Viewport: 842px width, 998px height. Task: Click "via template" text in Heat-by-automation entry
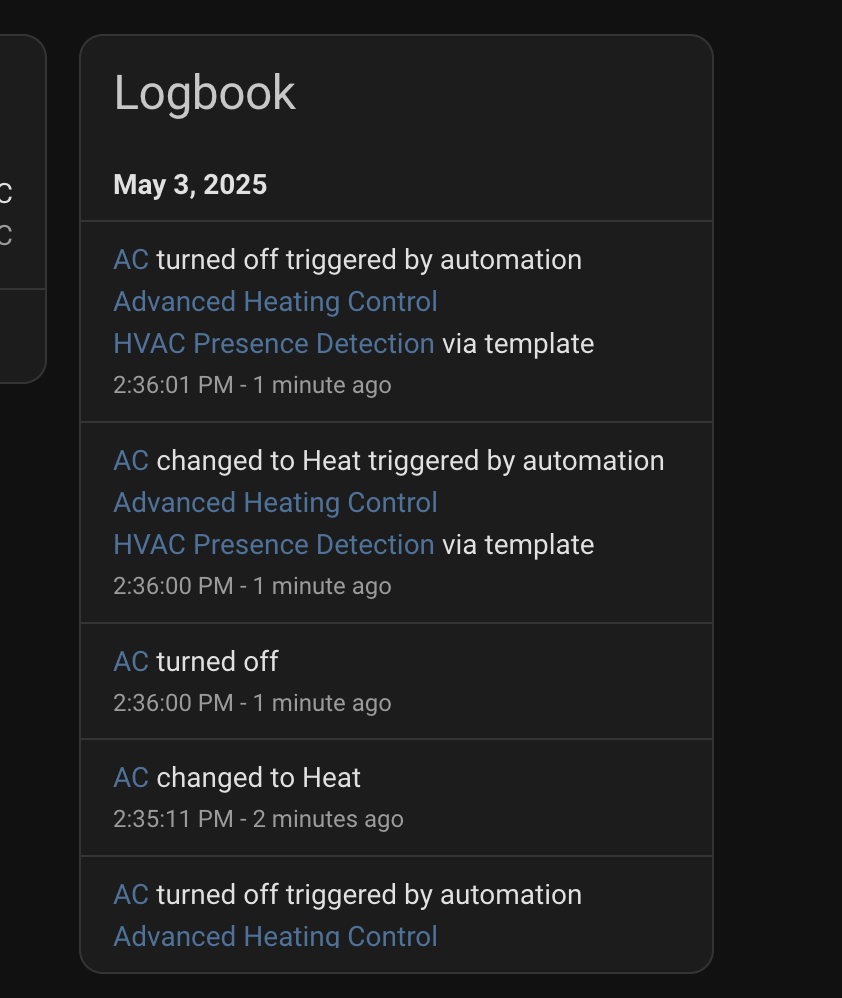coord(518,545)
